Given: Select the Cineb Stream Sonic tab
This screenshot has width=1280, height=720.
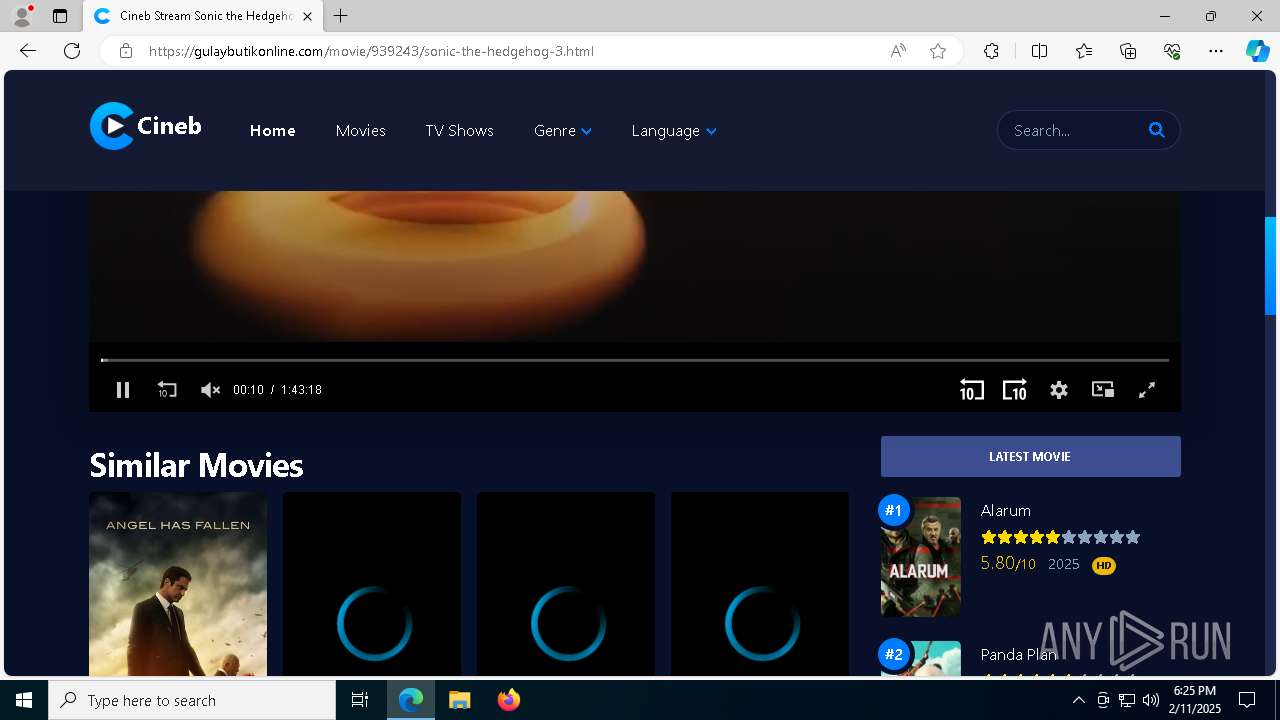Looking at the screenshot, I should (x=202, y=16).
